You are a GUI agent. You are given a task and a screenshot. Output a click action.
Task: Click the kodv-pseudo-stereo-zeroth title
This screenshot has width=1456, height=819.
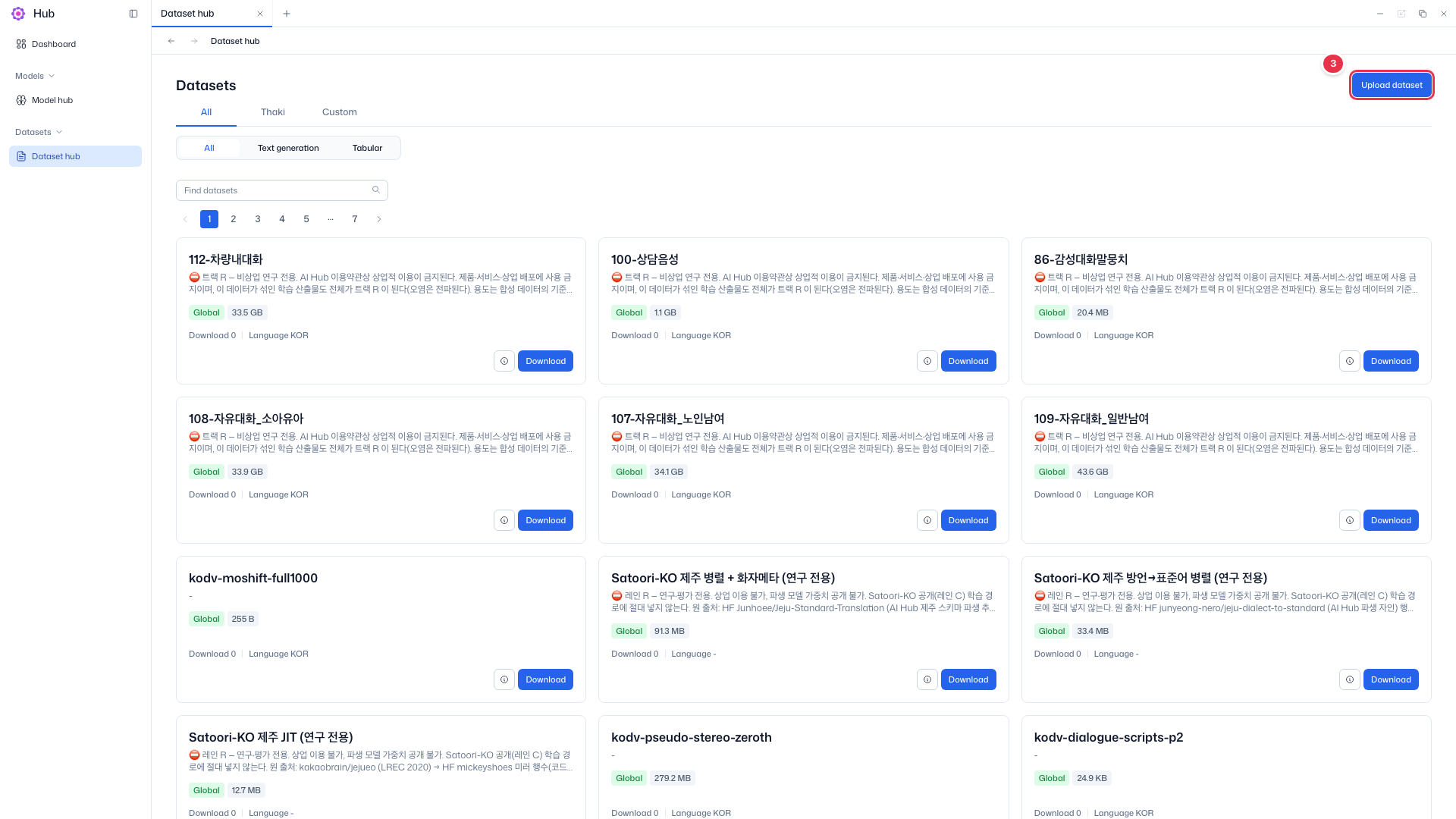692,737
